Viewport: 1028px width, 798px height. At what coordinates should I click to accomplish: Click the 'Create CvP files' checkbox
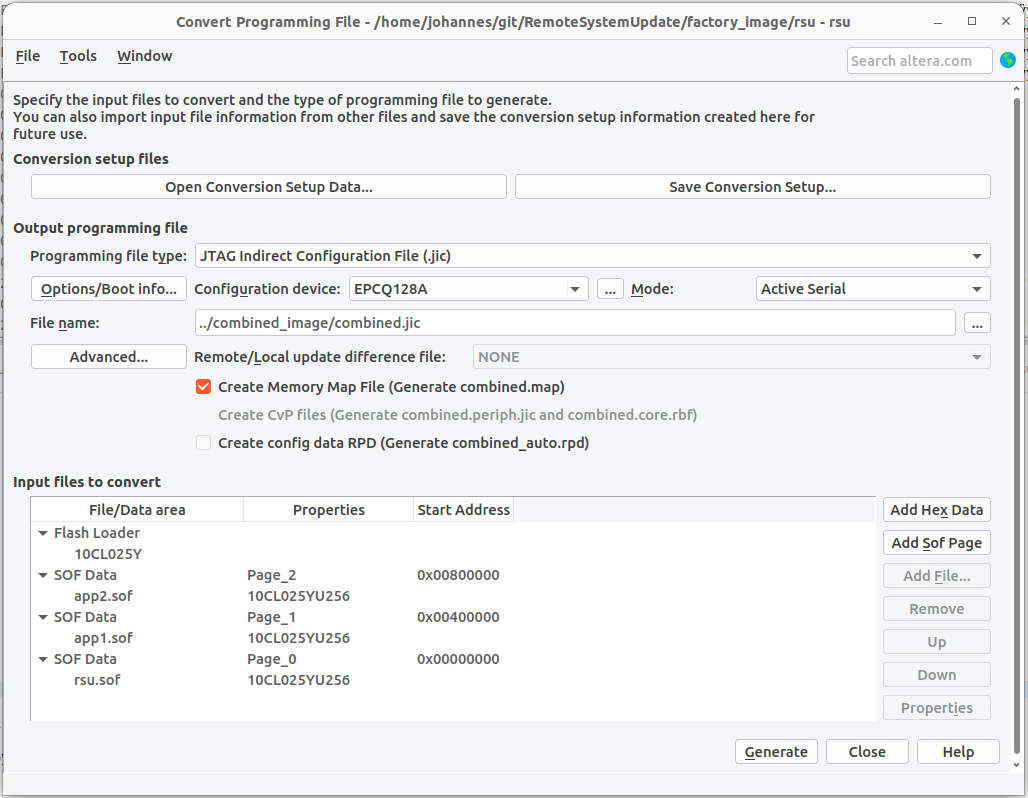click(x=203, y=414)
